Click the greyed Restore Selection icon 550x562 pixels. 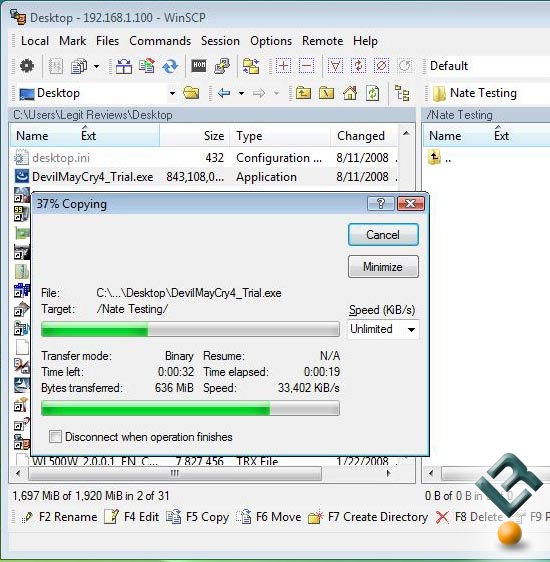coord(405,66)
